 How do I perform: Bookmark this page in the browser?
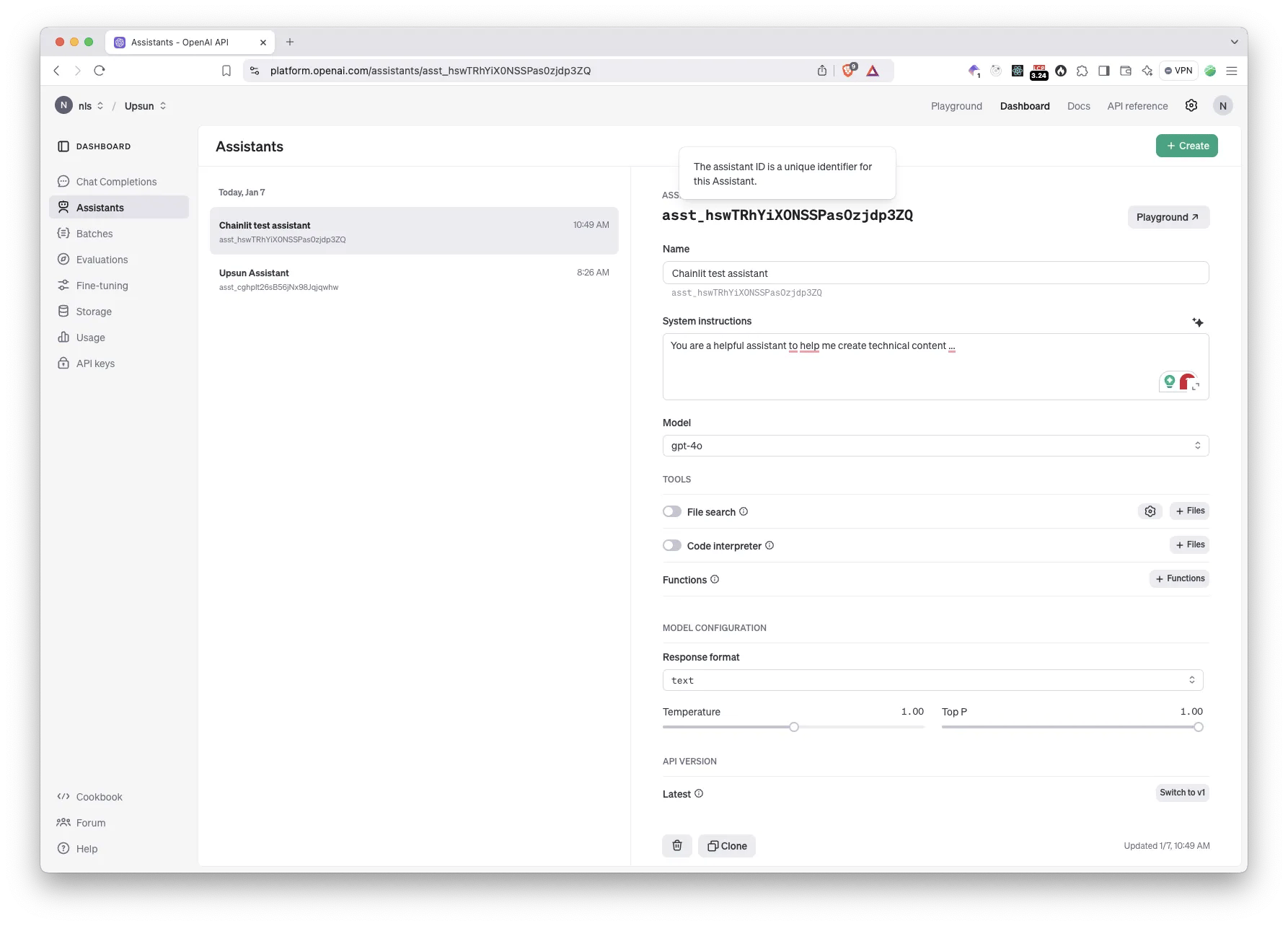tap(226, 71)
